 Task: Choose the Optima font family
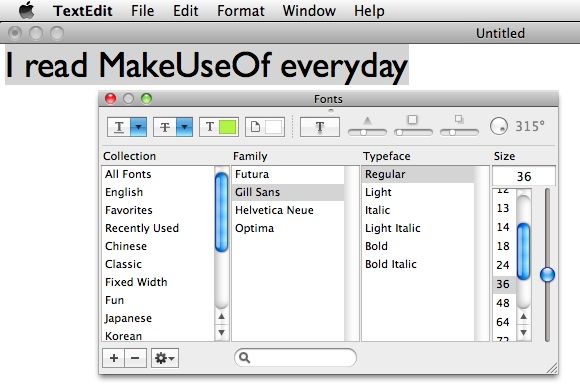[288, 228]
